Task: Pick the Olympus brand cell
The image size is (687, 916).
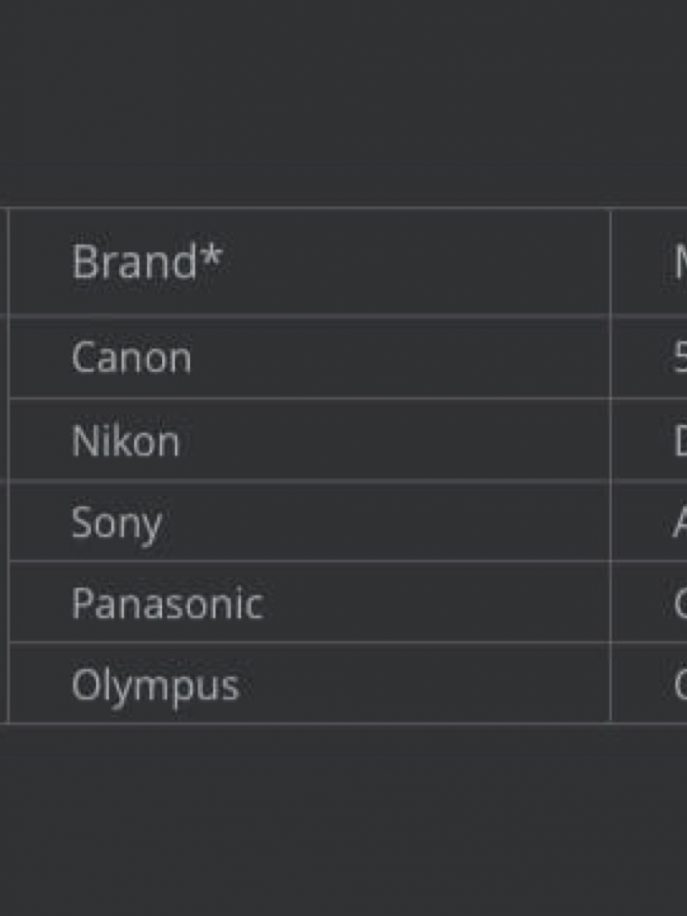Action: [155, 685]
